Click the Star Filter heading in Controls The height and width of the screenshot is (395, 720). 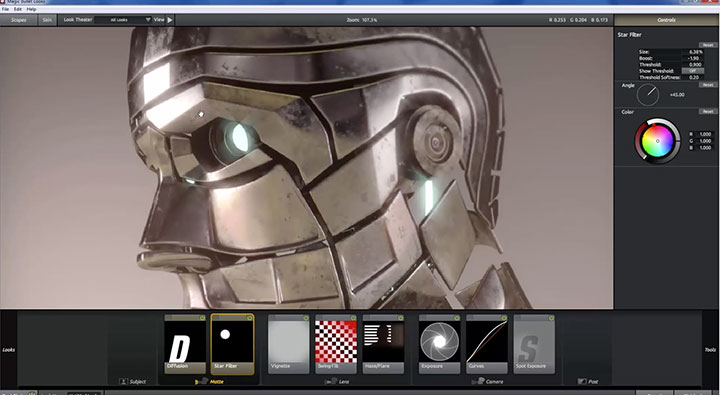pyautogui.click(x=630, y=35)
